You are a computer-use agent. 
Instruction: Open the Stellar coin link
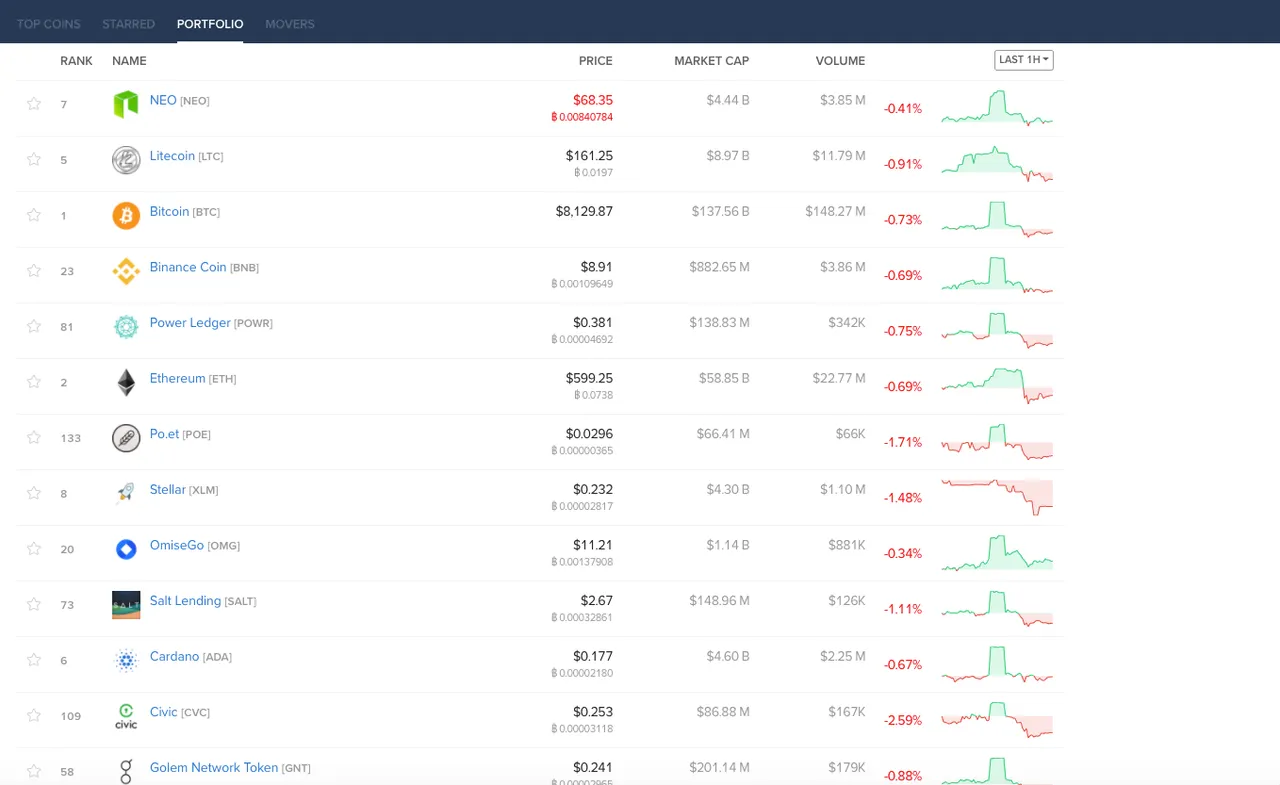pos(168,490)
